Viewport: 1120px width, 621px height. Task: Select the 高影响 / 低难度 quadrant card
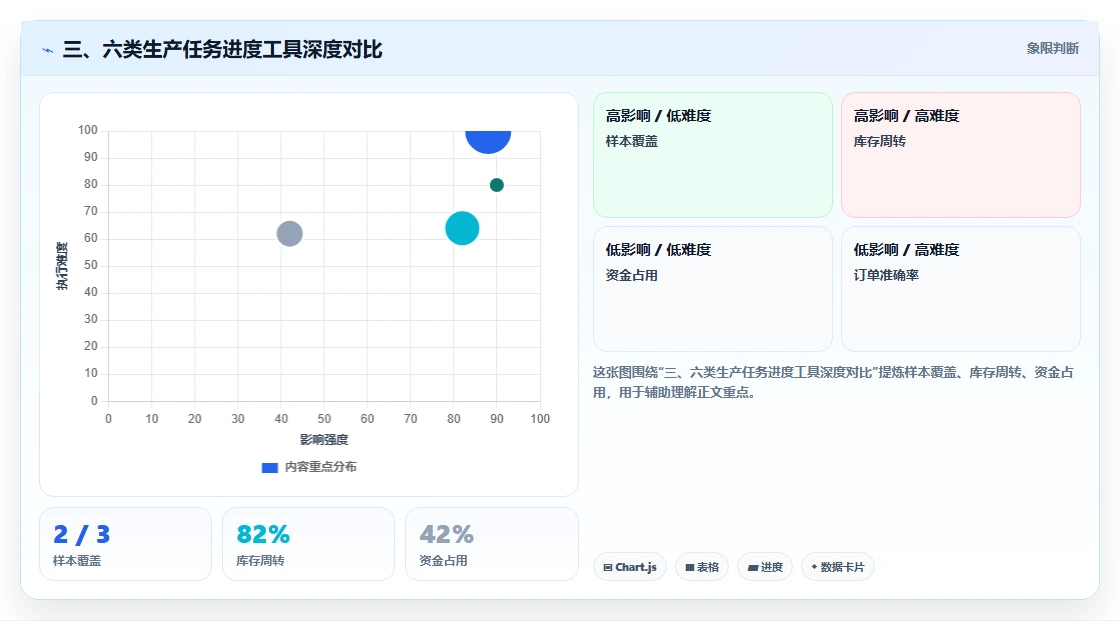(x=713, y=154)
